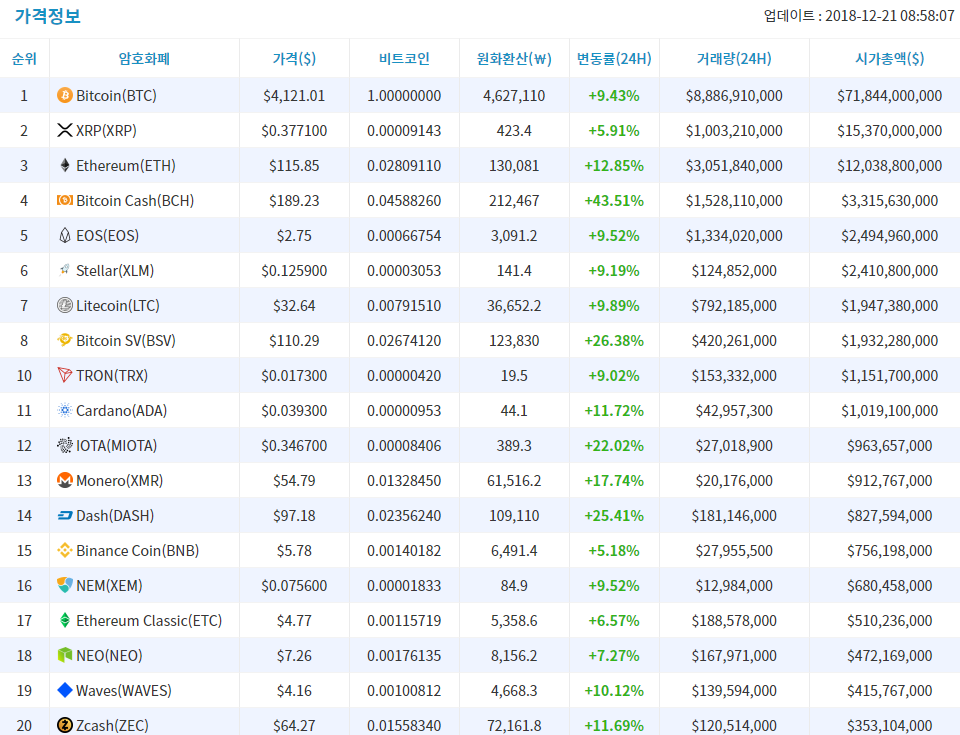
Task: Select TRON volume $153,332,000
Action: point(734,375)
